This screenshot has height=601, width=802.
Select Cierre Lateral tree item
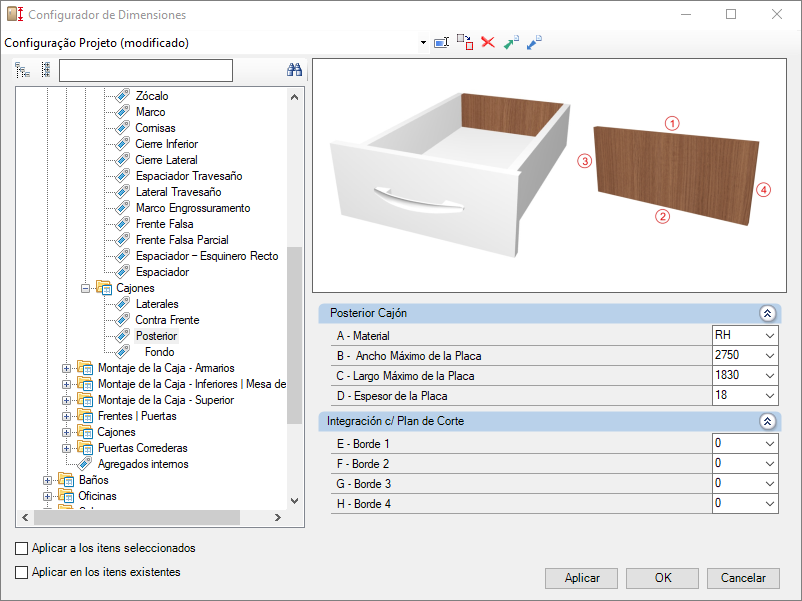pyautogui.click(x=166, y=160)
